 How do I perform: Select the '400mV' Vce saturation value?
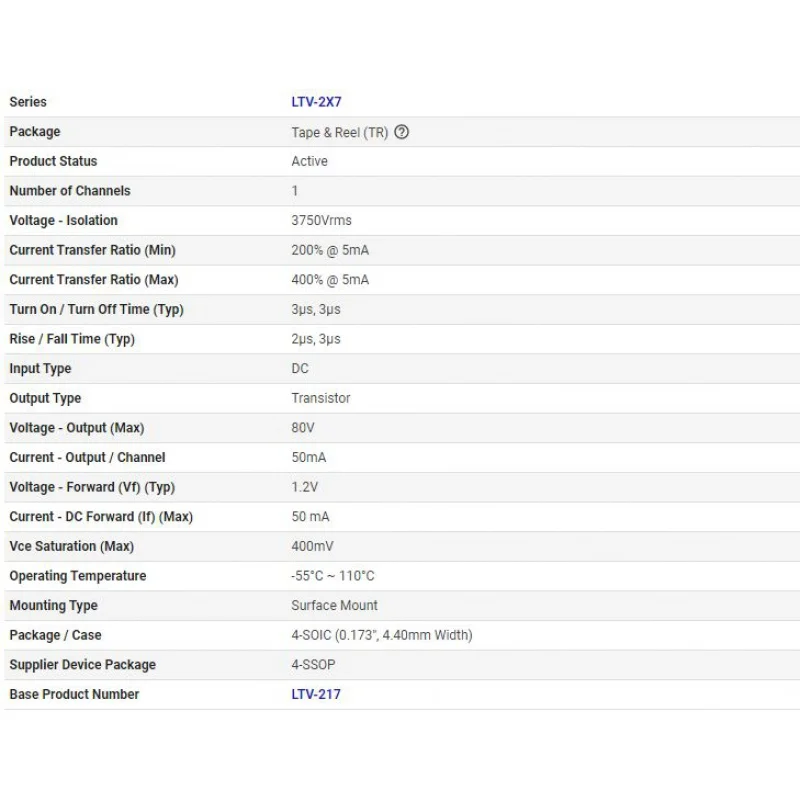(x=312, y=546)
